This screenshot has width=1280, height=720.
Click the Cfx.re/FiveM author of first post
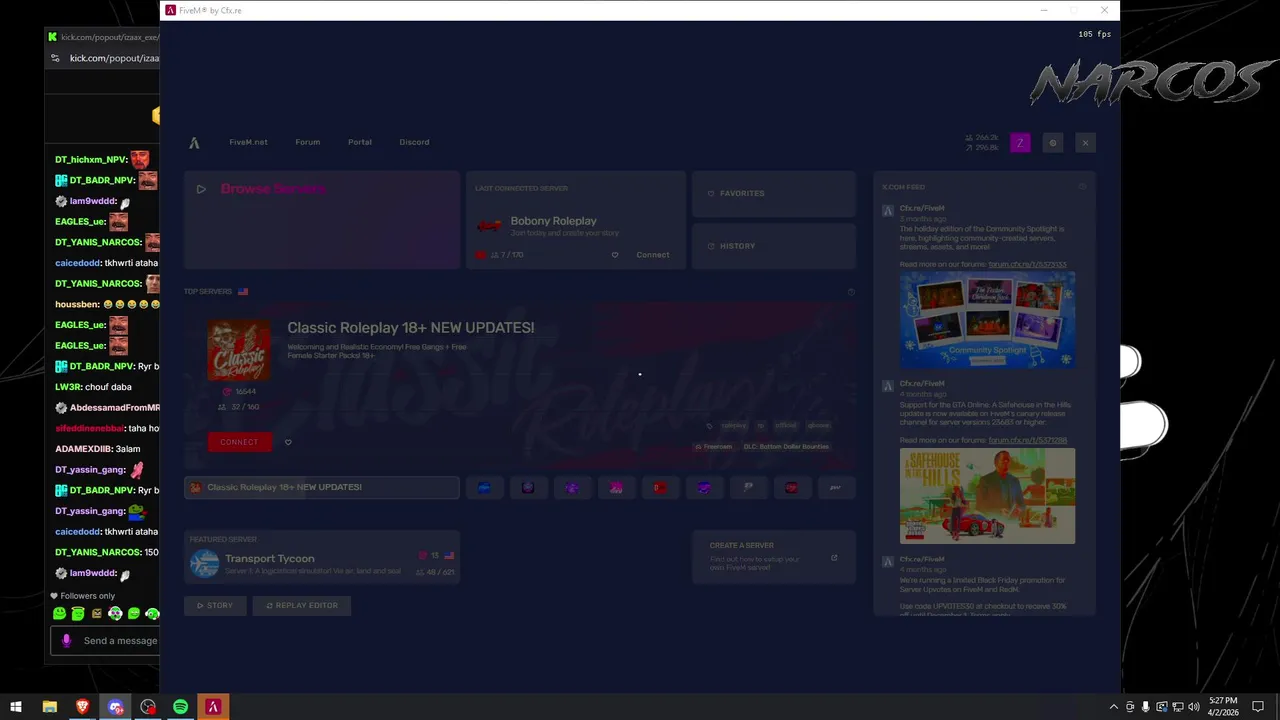(922, 208)
